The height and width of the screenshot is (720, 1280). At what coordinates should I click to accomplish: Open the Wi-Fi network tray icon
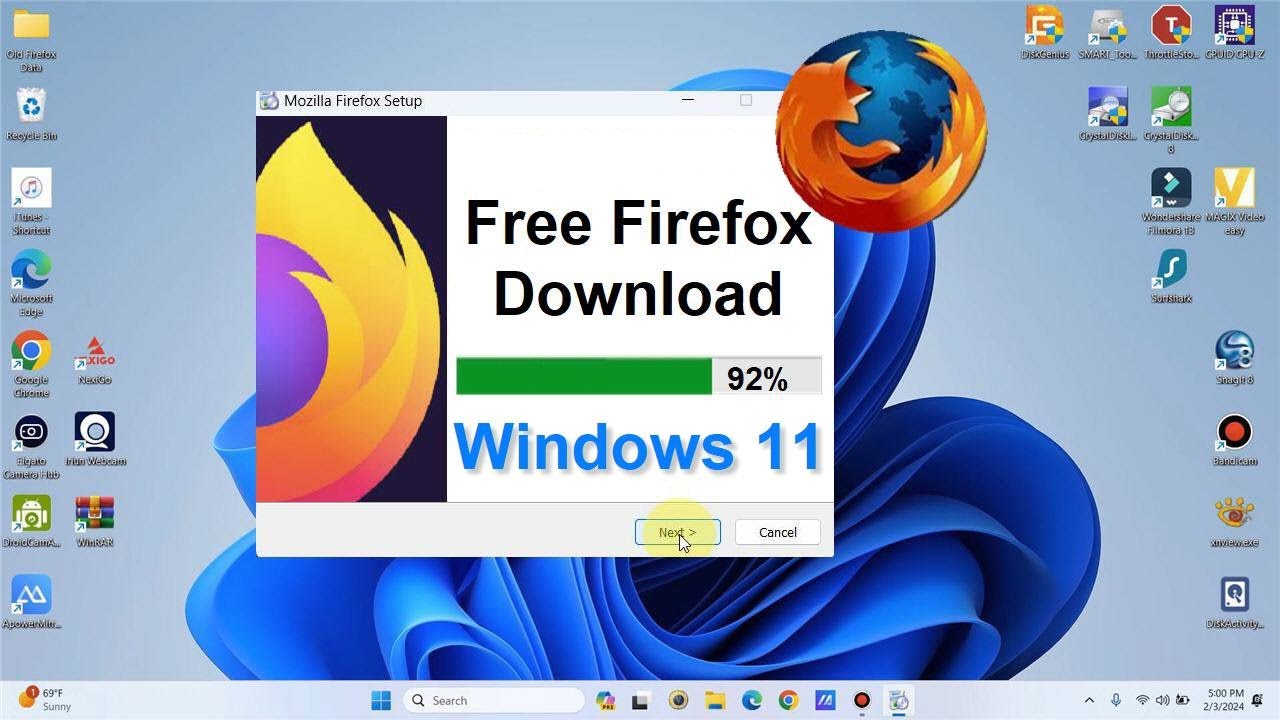(x=1142, y=700)
